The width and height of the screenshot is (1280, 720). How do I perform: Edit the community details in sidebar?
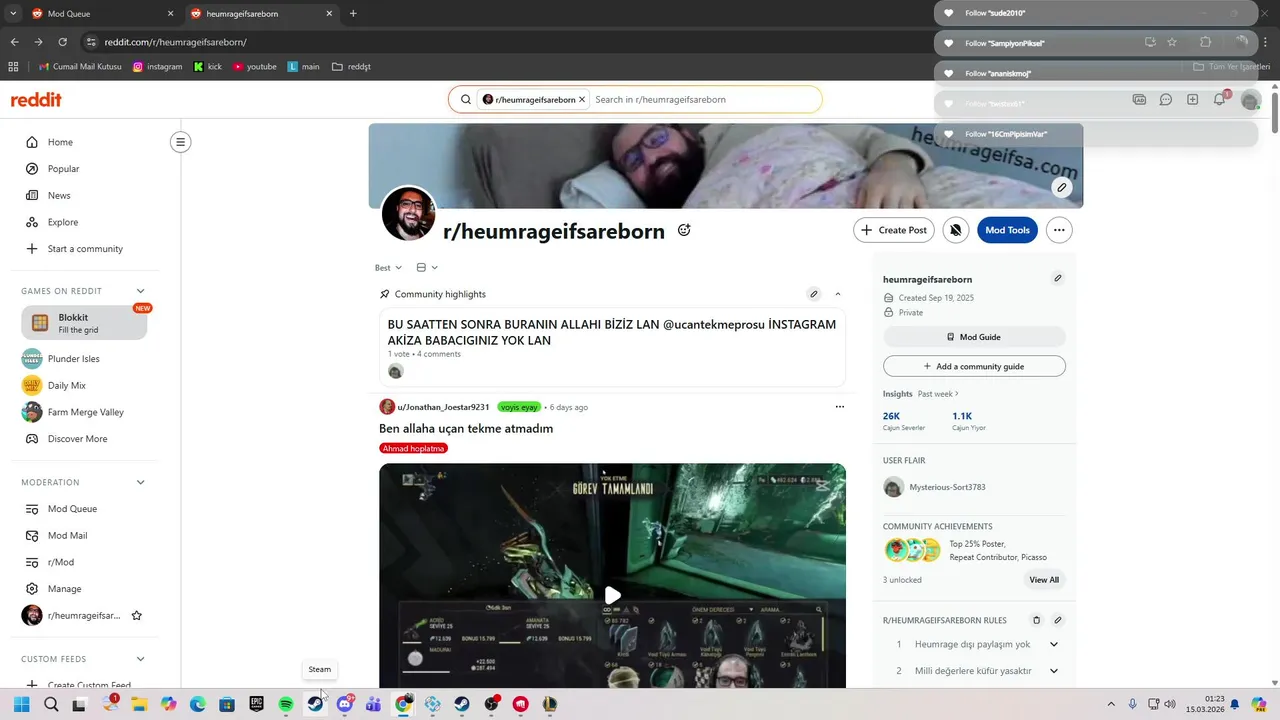1058,278
